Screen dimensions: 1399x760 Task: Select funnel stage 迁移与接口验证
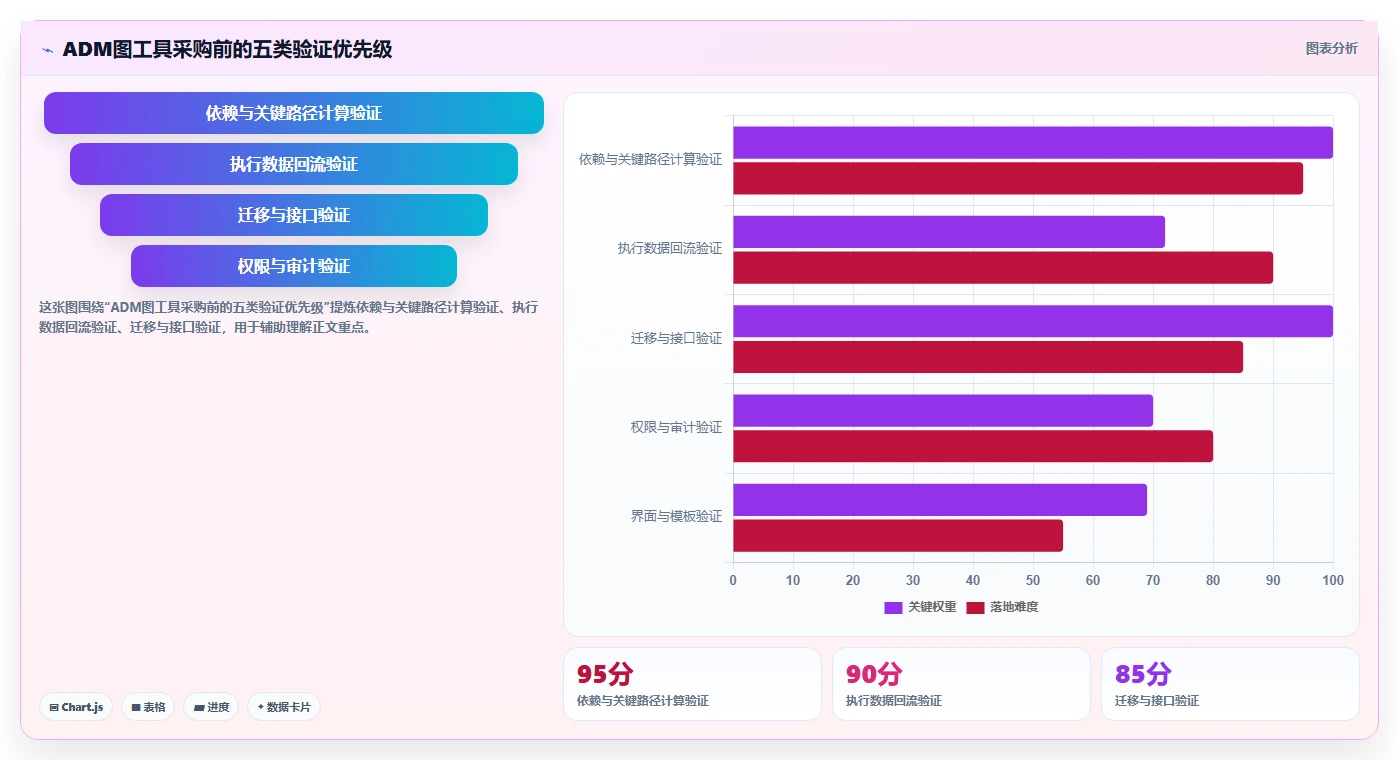point(294,215)
